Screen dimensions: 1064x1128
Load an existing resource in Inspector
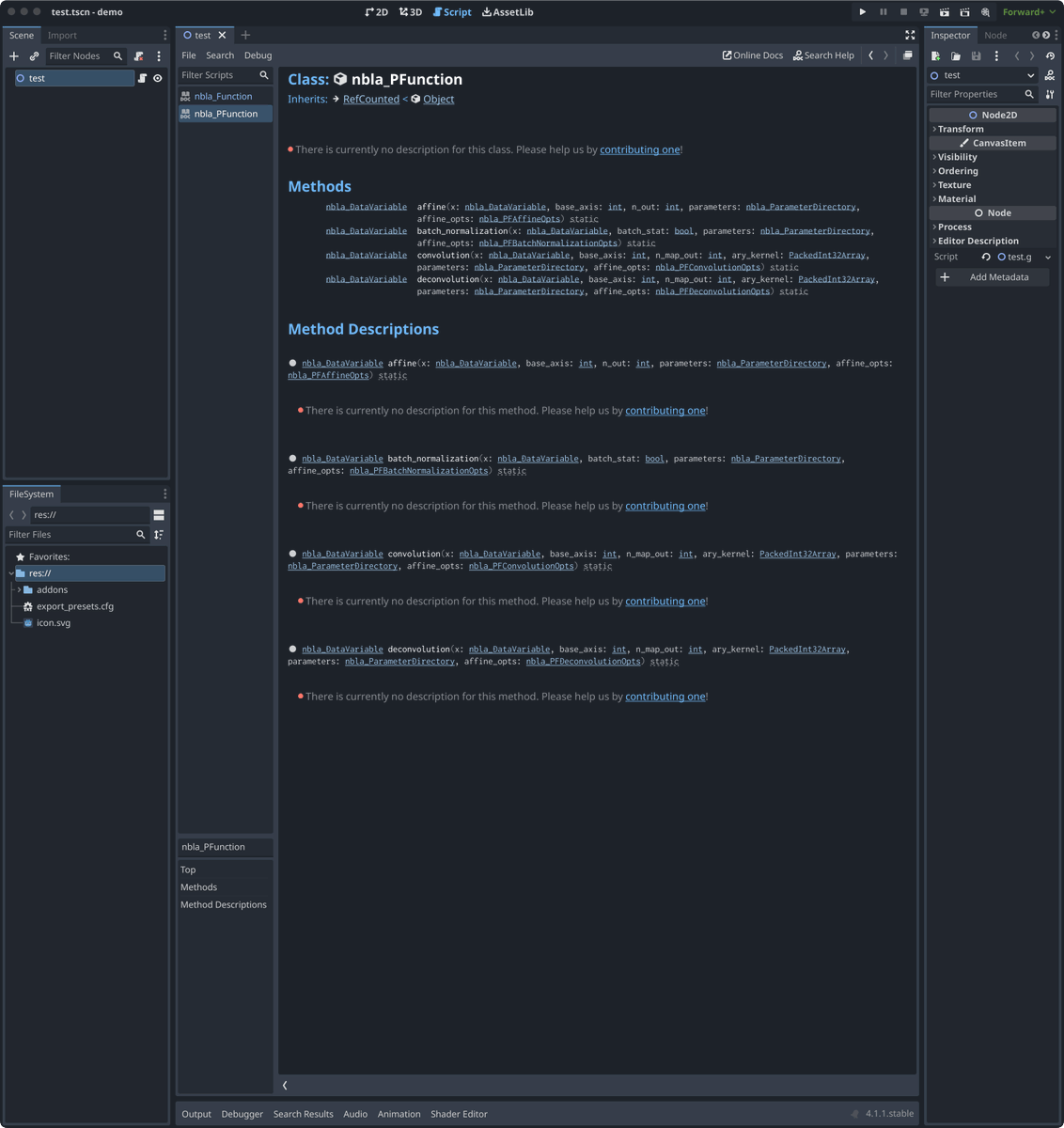pos(956,56)
